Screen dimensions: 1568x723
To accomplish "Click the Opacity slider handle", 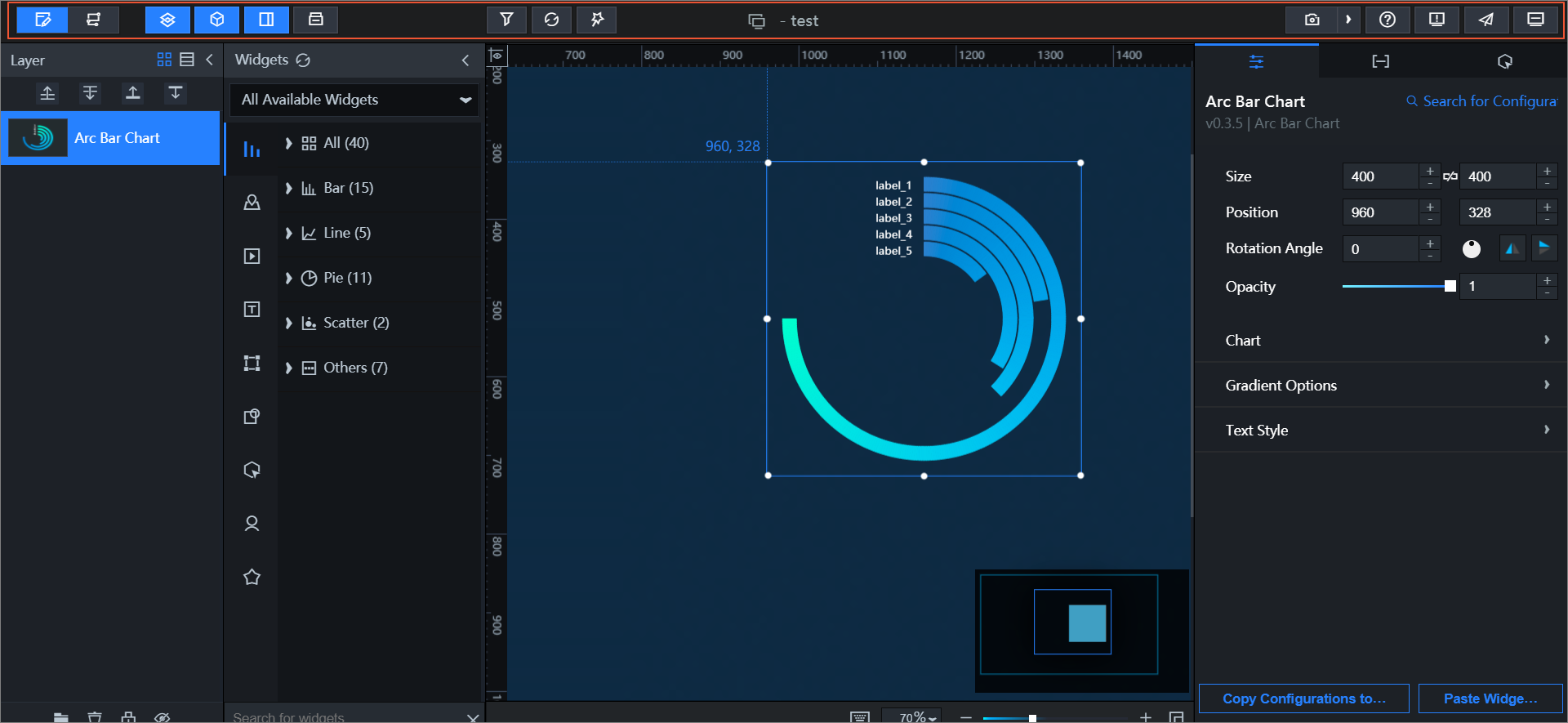I will 1450,286.
